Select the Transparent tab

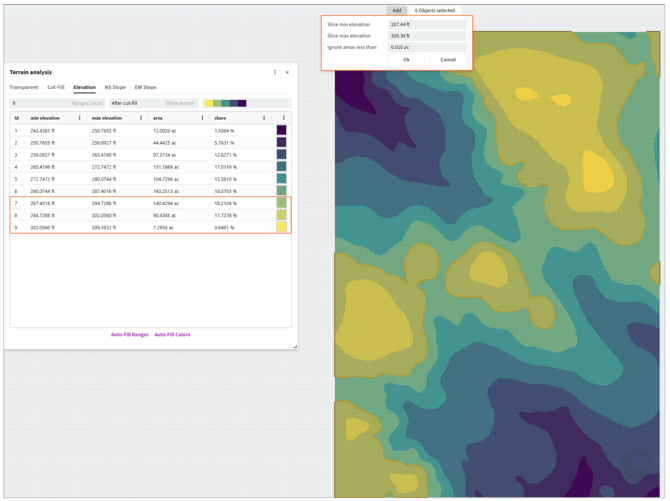(x=24, y=87)
